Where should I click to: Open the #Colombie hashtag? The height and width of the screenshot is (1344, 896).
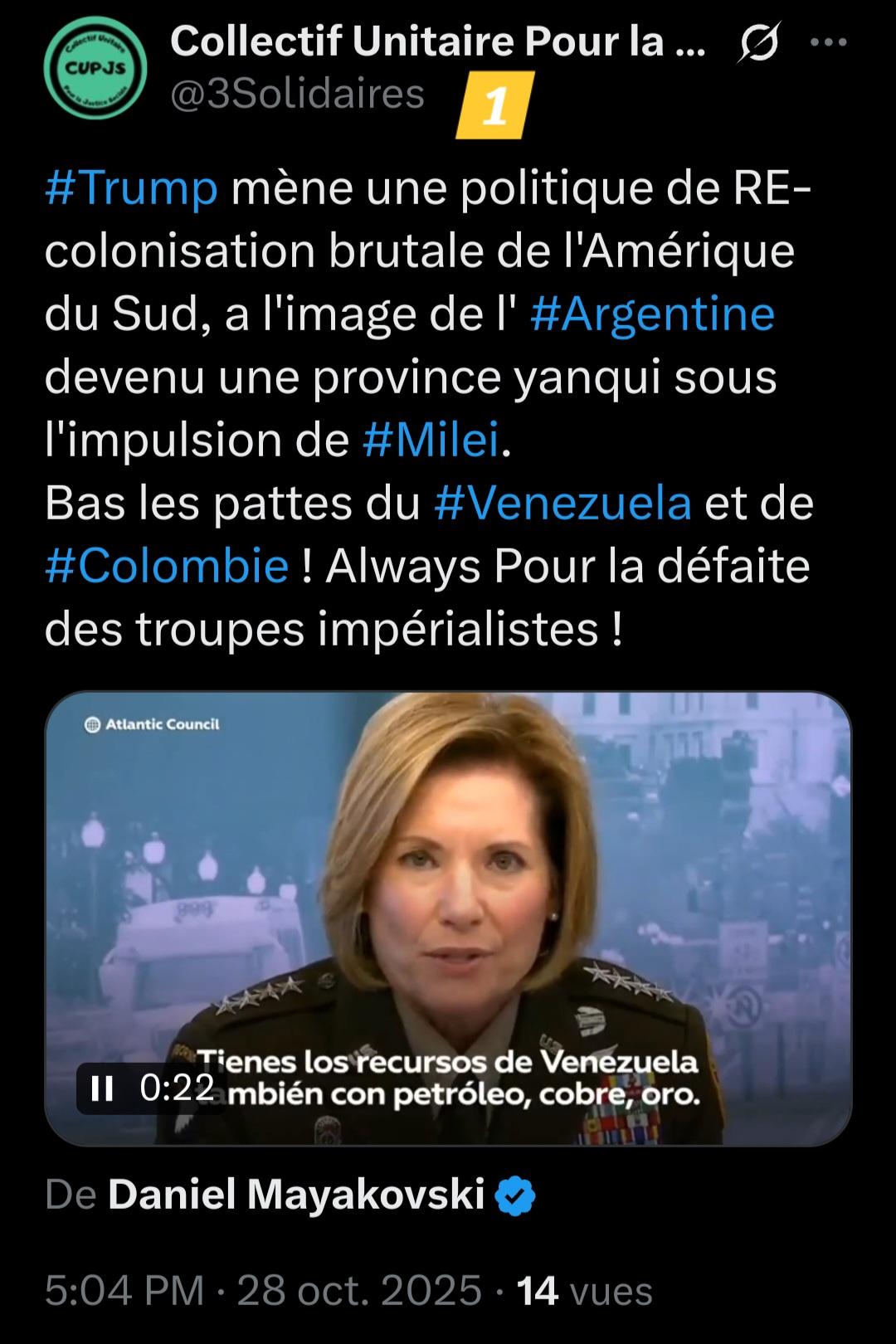coord(167,566)
